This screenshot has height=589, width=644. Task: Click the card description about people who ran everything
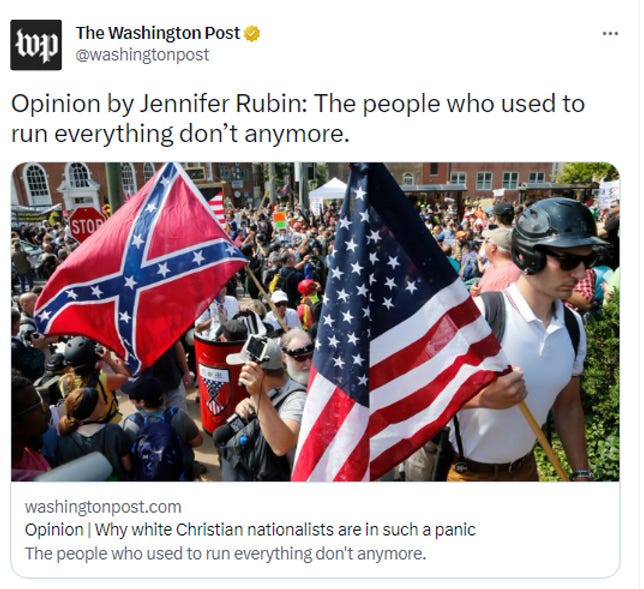[225, 554]
